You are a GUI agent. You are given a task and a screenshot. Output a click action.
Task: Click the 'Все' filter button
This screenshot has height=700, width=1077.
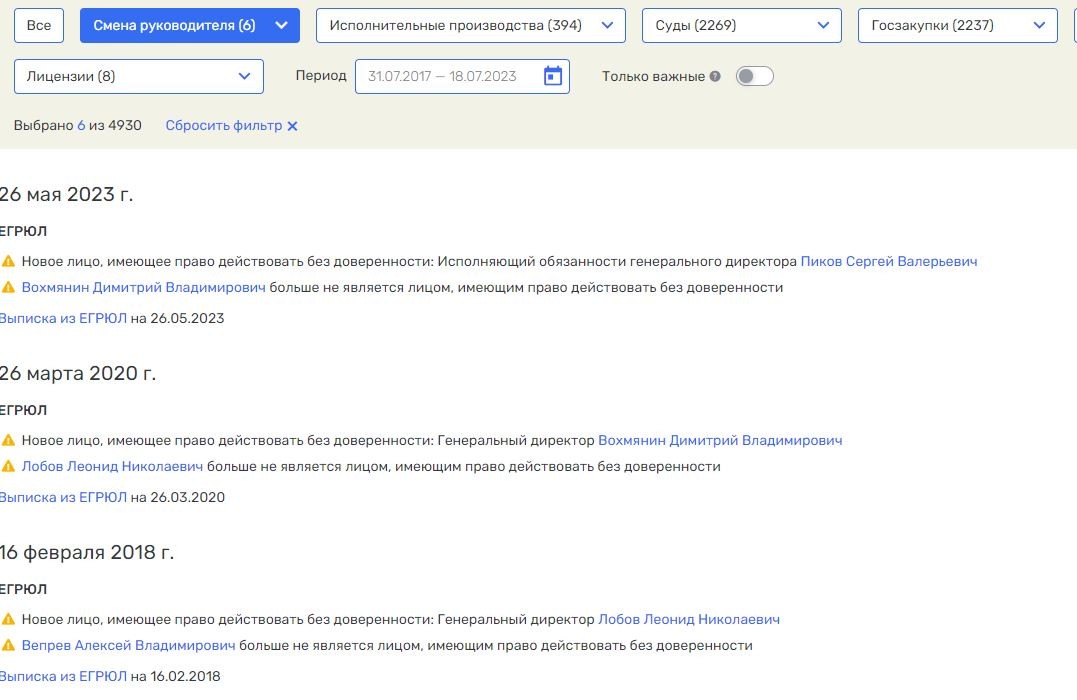click(x=38, y=25)
